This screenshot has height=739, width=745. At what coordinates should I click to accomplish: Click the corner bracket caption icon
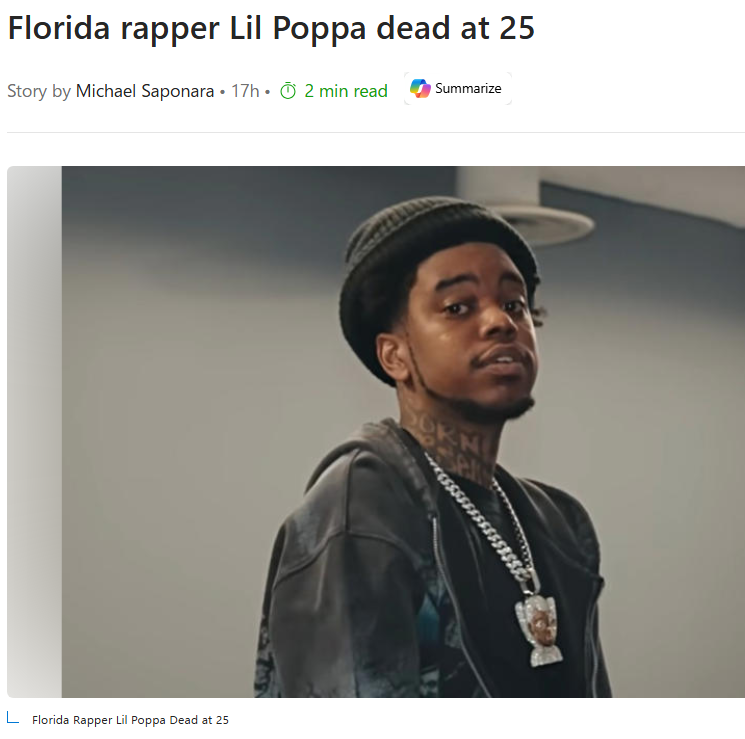[13, 717]
